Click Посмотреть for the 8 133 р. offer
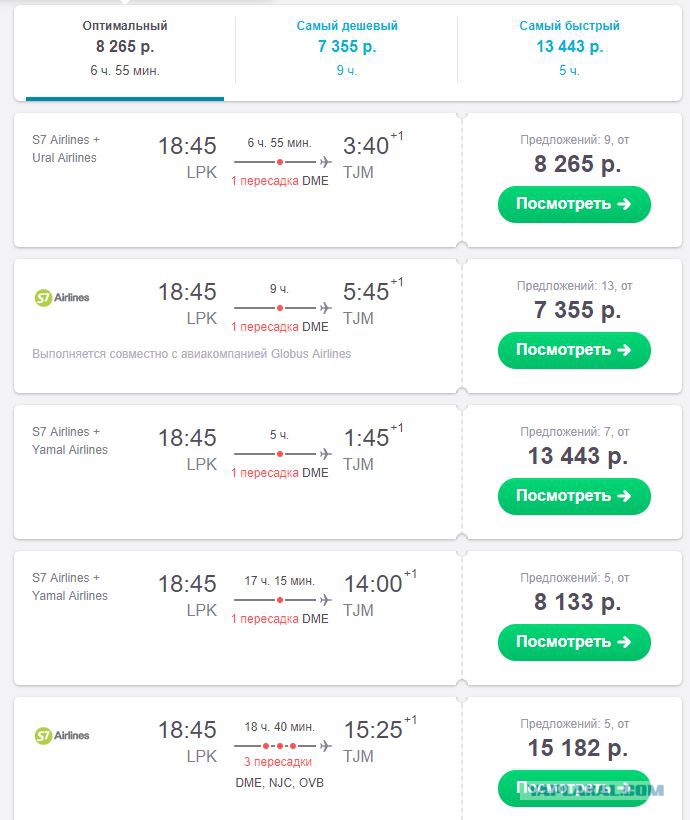Viewport: 690px width, 820px height. click(574, 642)
